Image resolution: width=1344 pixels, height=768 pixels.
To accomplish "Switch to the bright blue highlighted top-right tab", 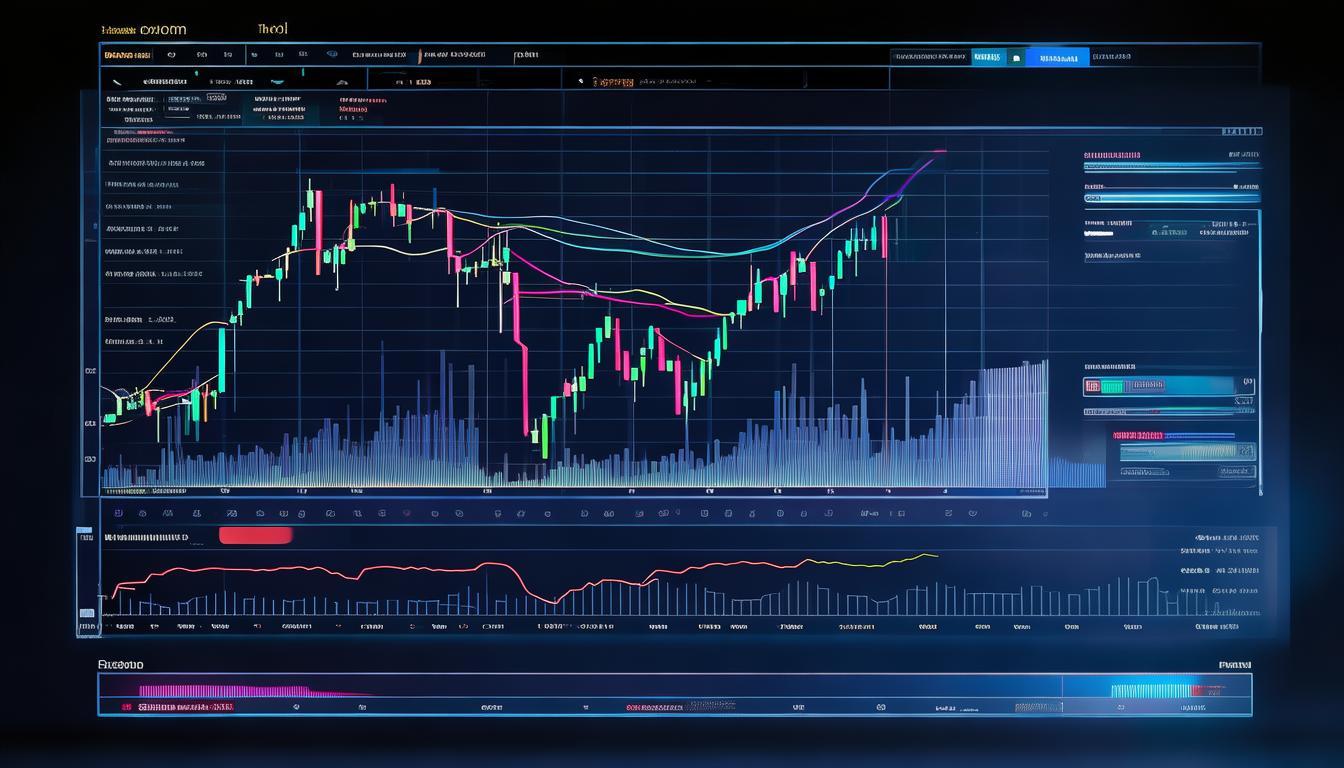I will (x=1057, y=58).
